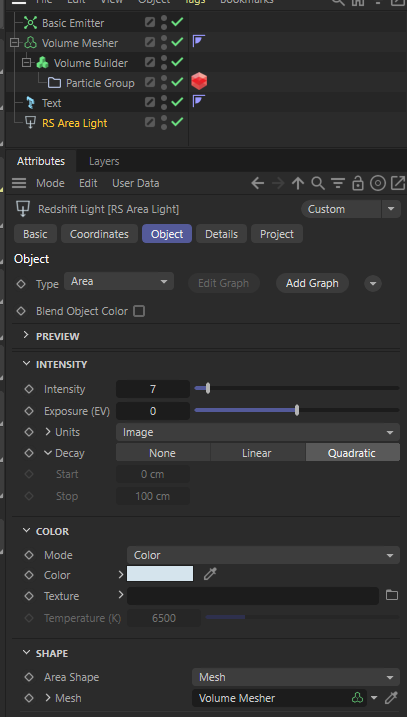Go up one level with the up arrow

(x=298, y=183)
